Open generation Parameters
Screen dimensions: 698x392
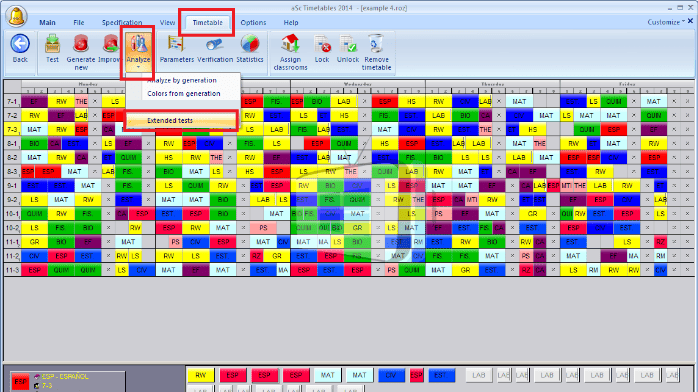(177, 49)
